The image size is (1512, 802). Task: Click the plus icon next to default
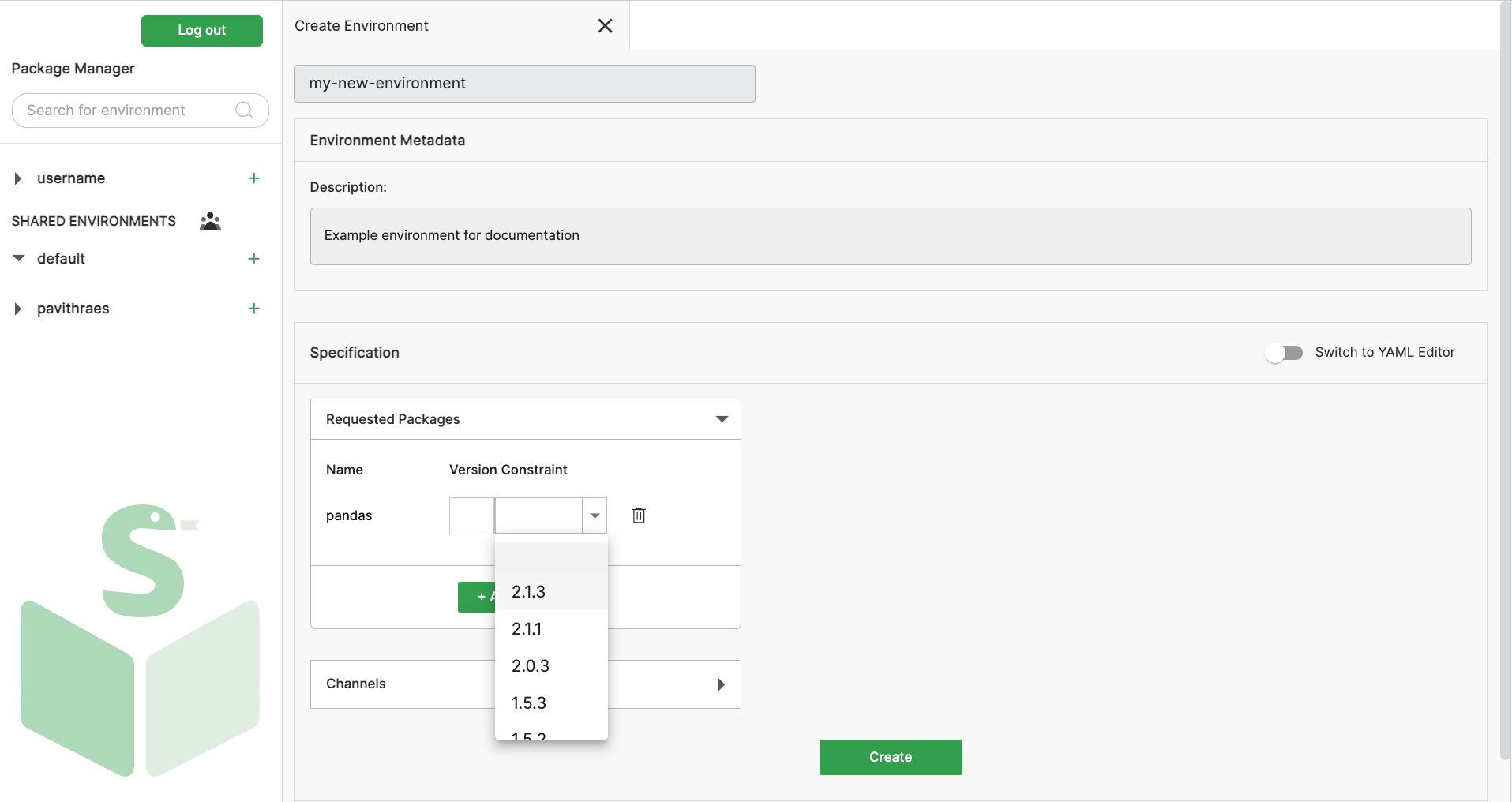[253, 258]
